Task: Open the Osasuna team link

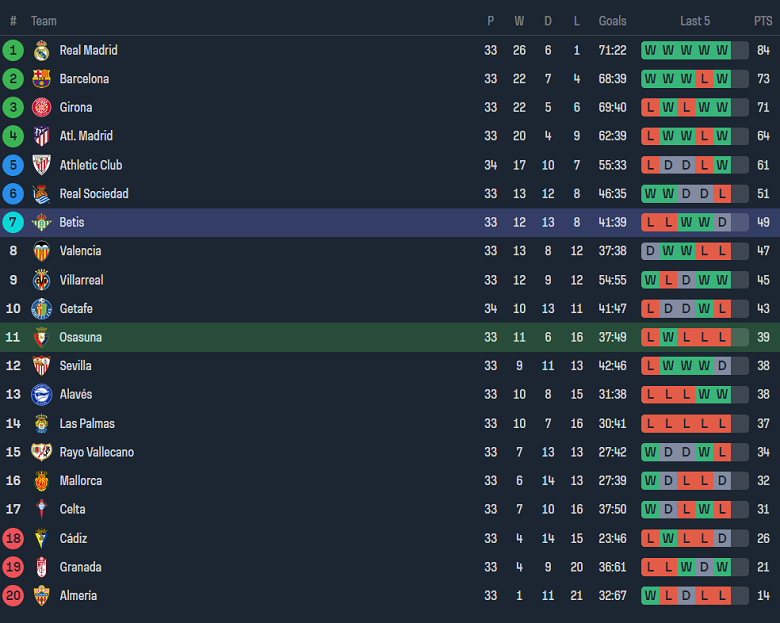Action: pos(80,337)
